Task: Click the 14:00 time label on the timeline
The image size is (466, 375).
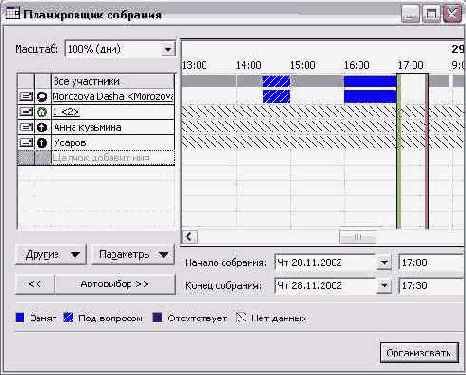Action: [249, 65]
